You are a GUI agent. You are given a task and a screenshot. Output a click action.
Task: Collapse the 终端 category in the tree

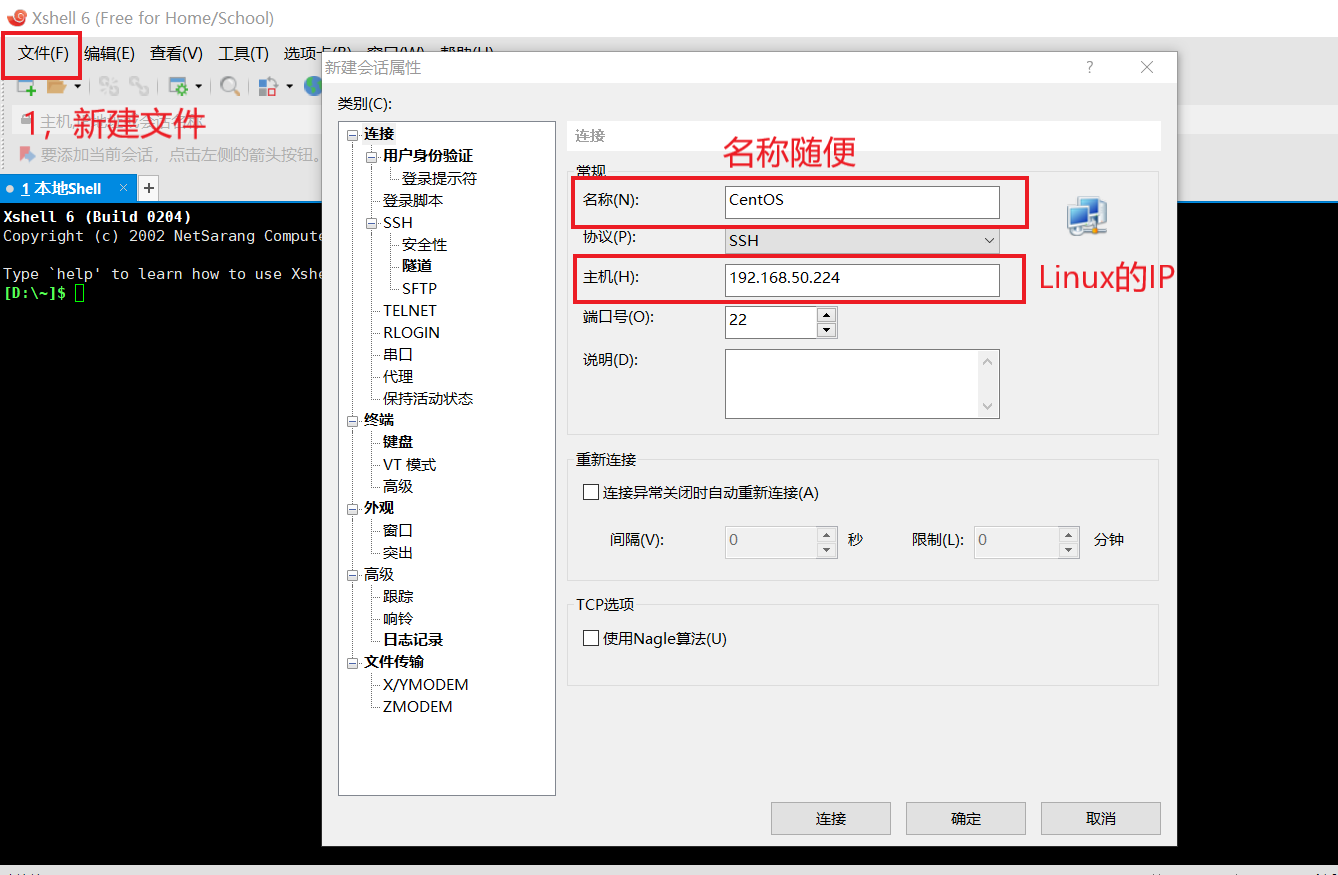tap(352, 419)
